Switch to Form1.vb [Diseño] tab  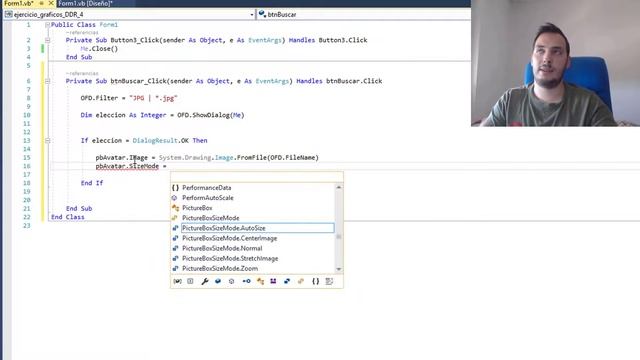[x=85, y=3]
